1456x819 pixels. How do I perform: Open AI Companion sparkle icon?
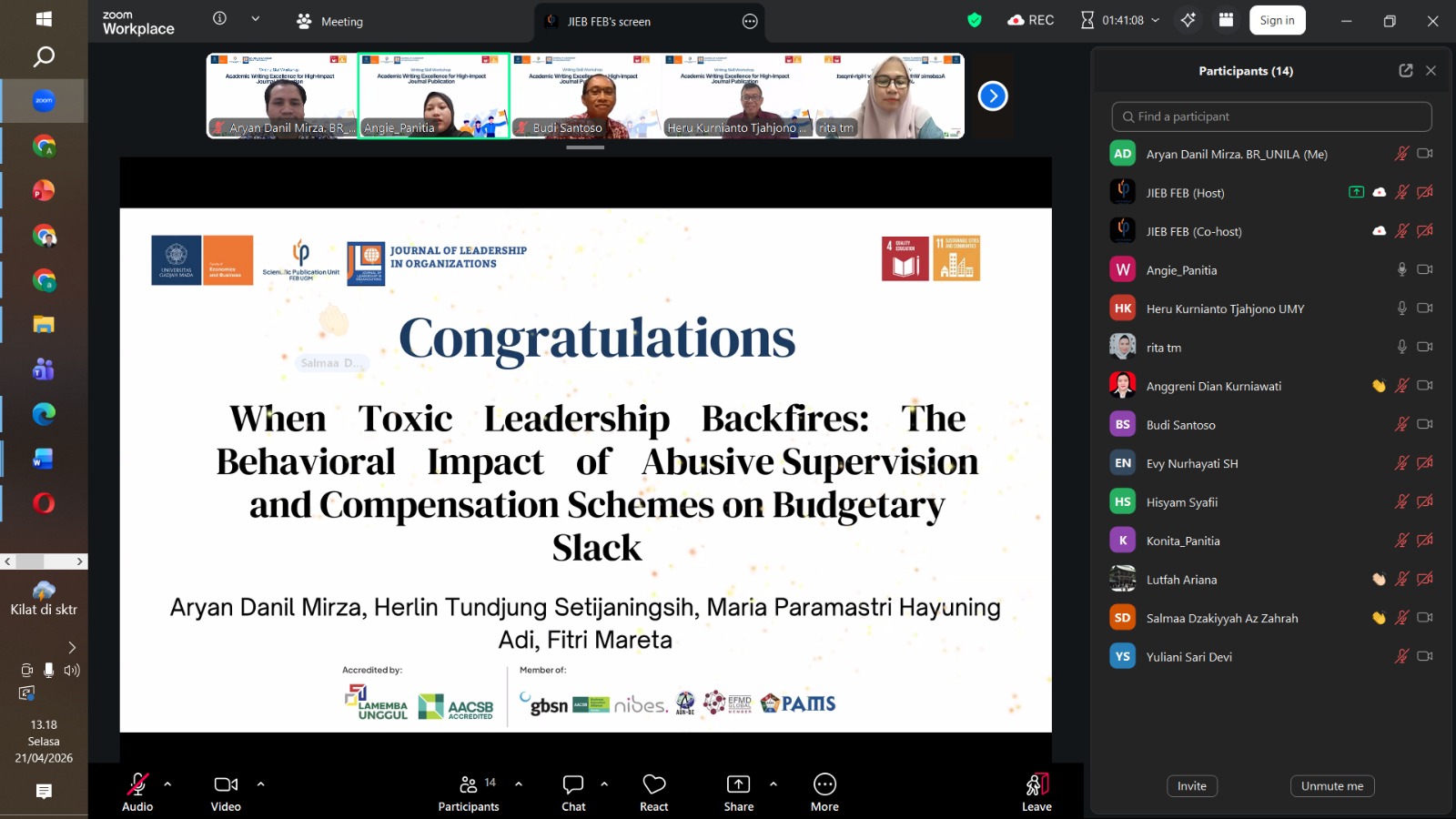click(1188, 20)
